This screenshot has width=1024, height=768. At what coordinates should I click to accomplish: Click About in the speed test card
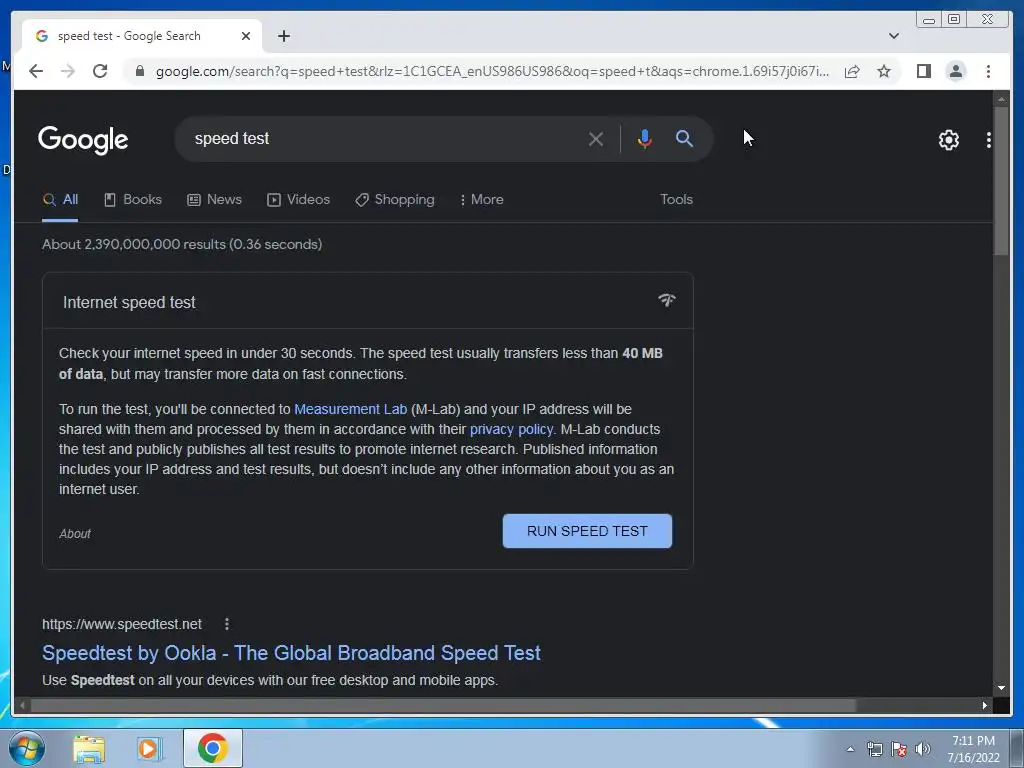(75, 534)
